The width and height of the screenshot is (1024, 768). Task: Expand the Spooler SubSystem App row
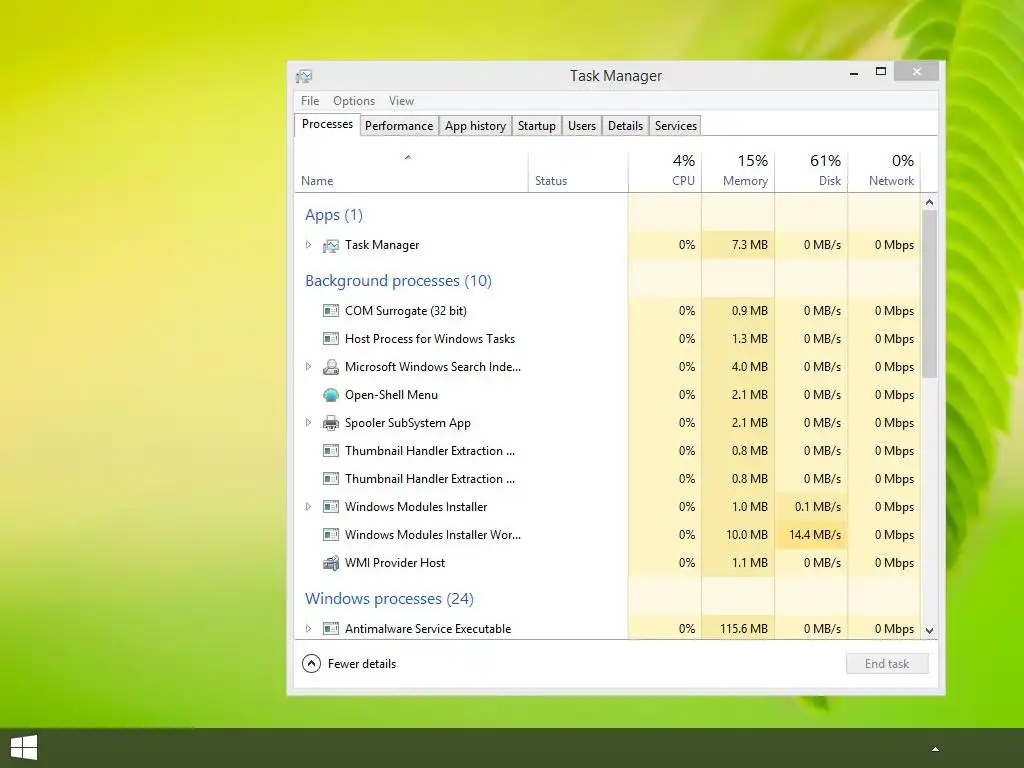(308, 423)
